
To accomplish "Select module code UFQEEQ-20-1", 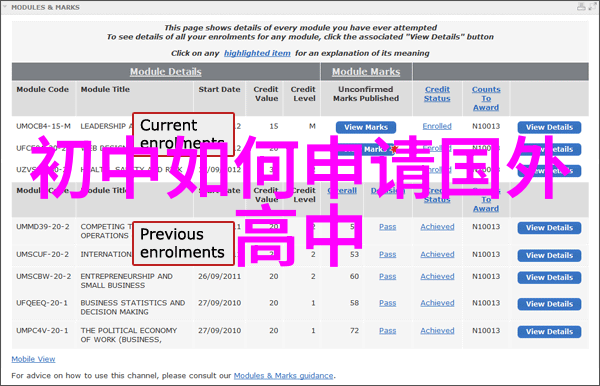I will pos(42,303).
